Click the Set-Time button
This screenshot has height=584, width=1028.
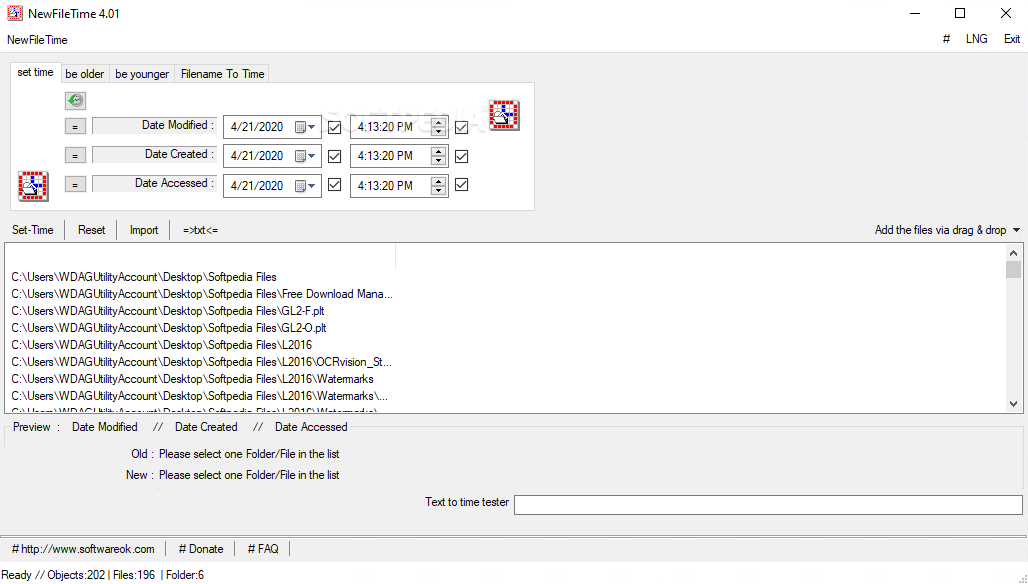(33, 230)
